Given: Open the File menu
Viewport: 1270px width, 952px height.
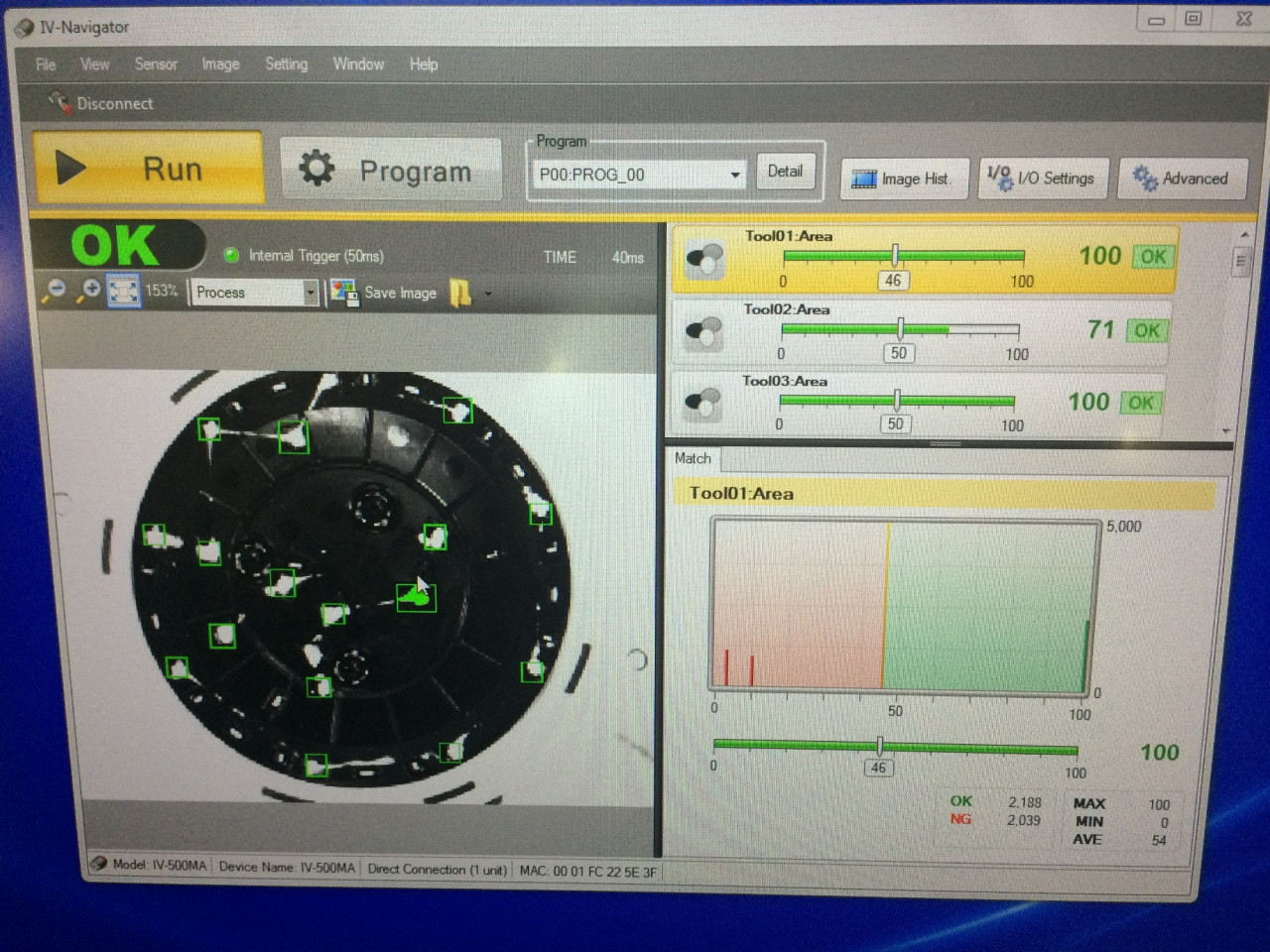Looking at the screenshot, I should [46, 64].
